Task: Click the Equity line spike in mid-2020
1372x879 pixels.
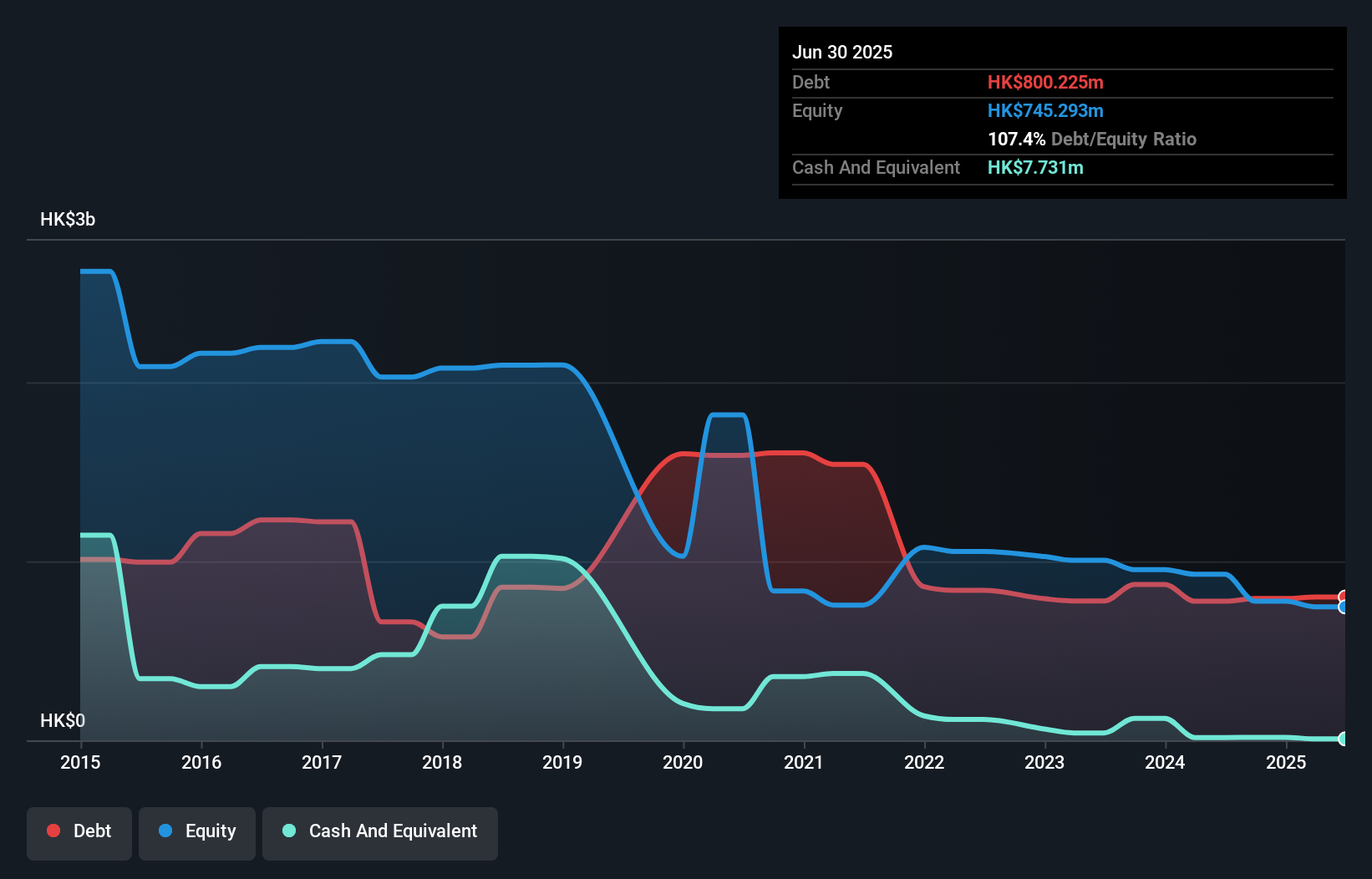Action: 727,415
